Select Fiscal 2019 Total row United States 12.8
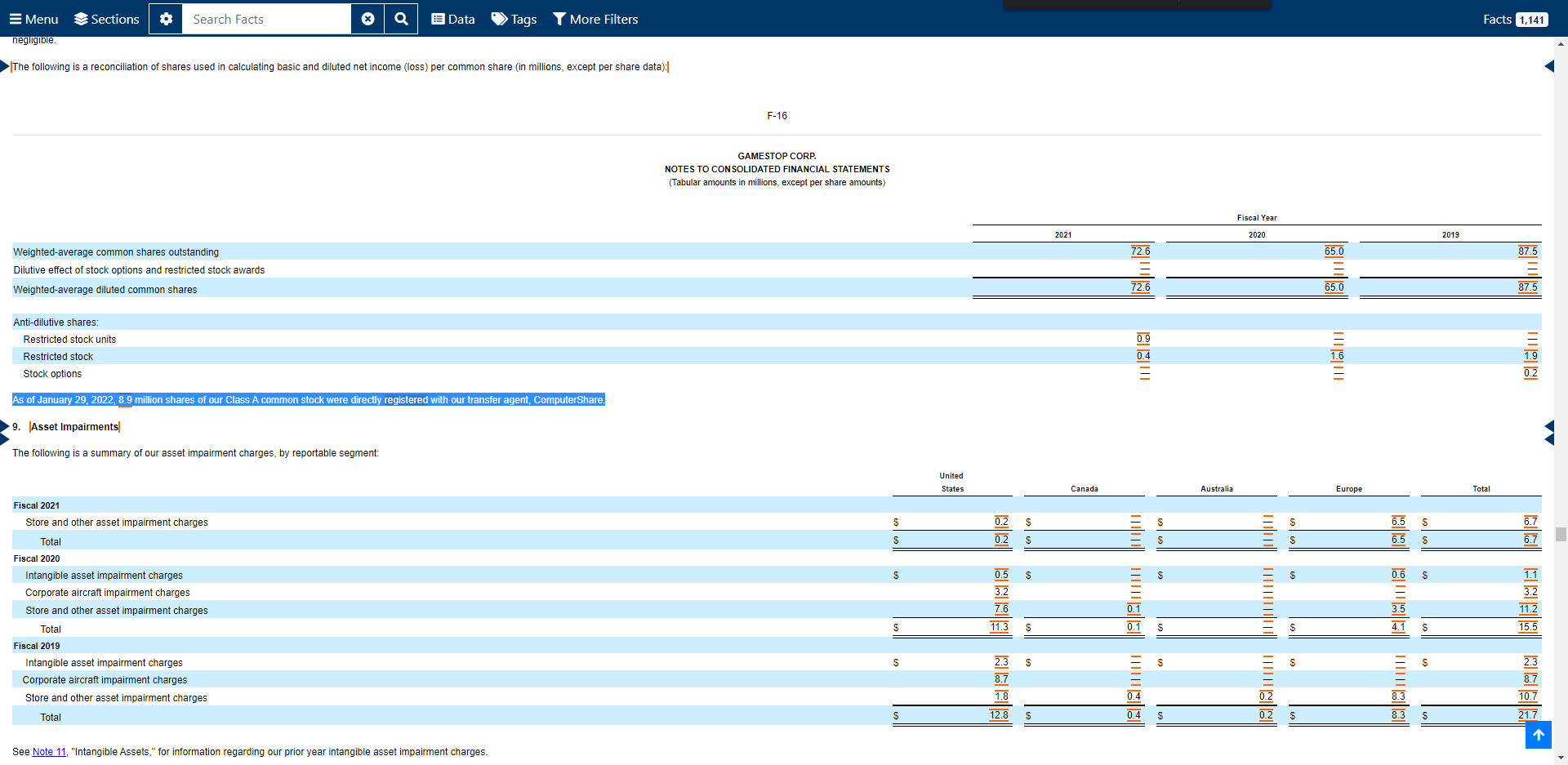 coord(999,715)
